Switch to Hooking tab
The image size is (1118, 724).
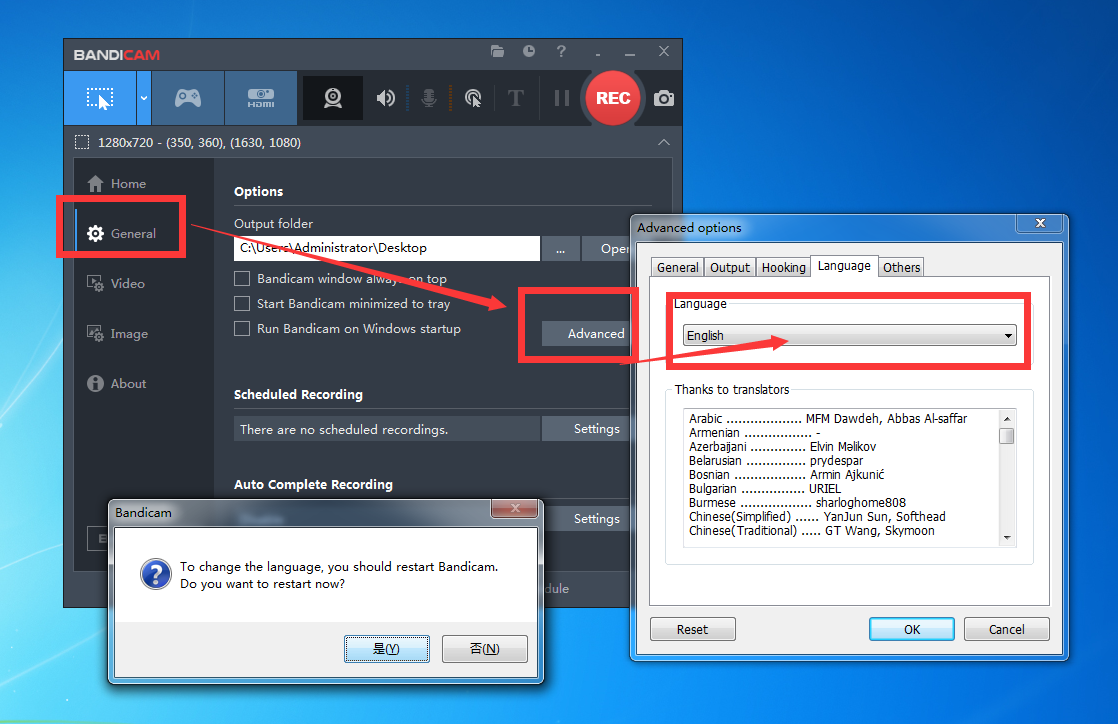[783, 267]
